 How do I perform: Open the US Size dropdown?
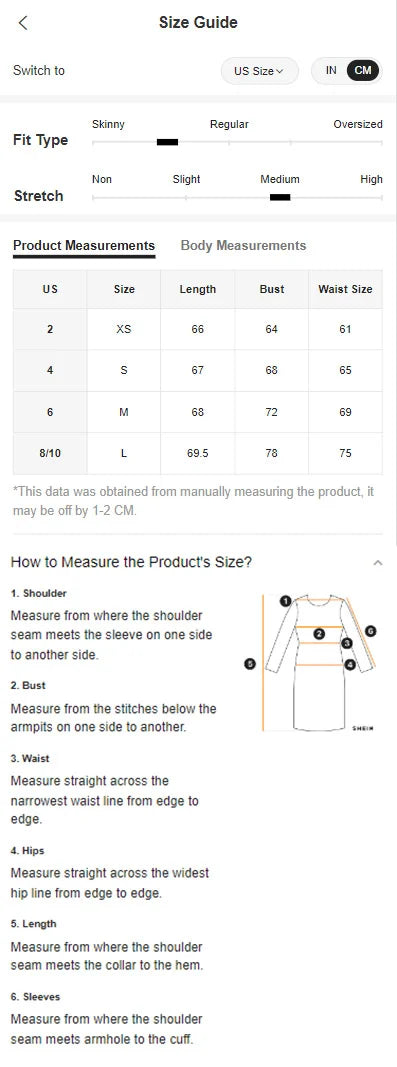pyautogui.click(x=259, y=71)
